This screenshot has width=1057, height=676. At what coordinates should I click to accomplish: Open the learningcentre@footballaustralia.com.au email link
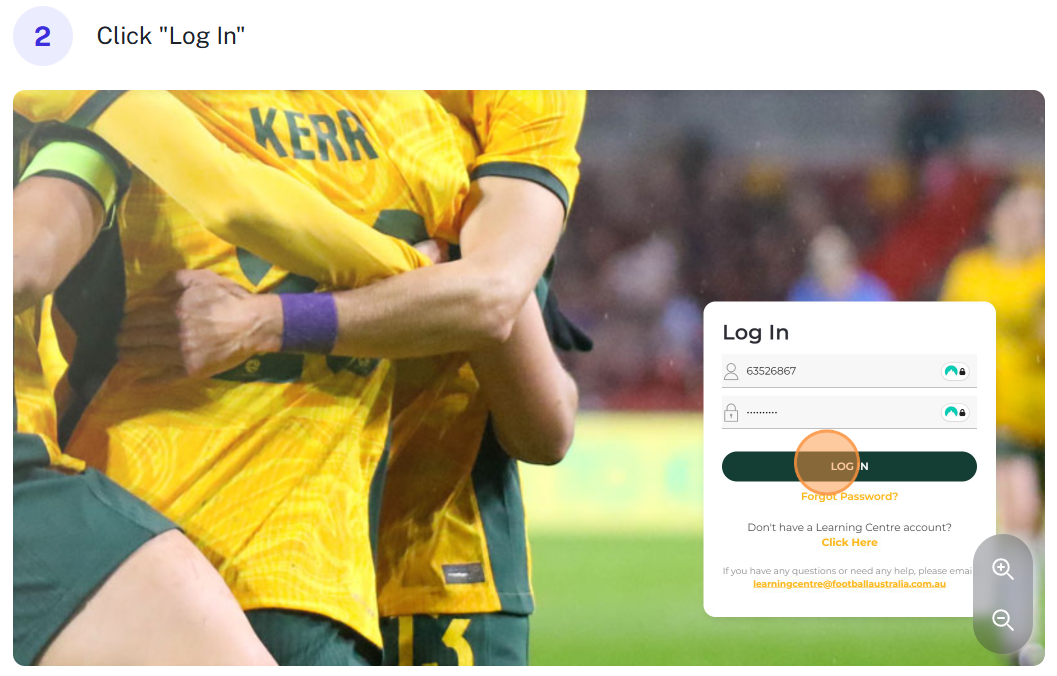(849, 584)
